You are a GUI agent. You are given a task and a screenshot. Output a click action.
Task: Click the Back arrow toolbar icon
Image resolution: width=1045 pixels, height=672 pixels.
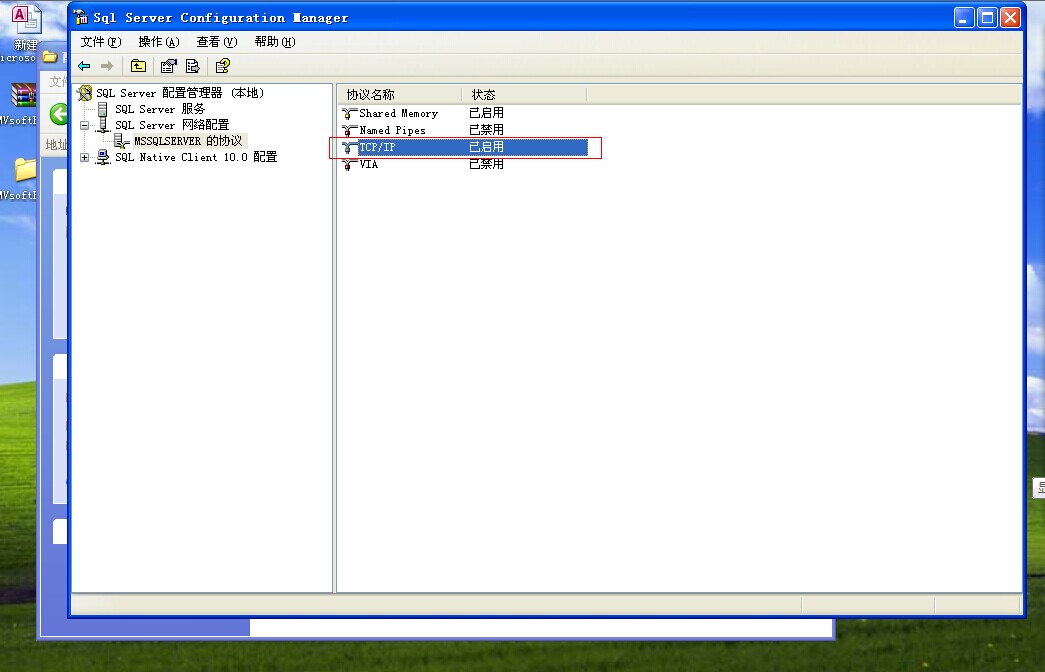click(x=84, y=66)
